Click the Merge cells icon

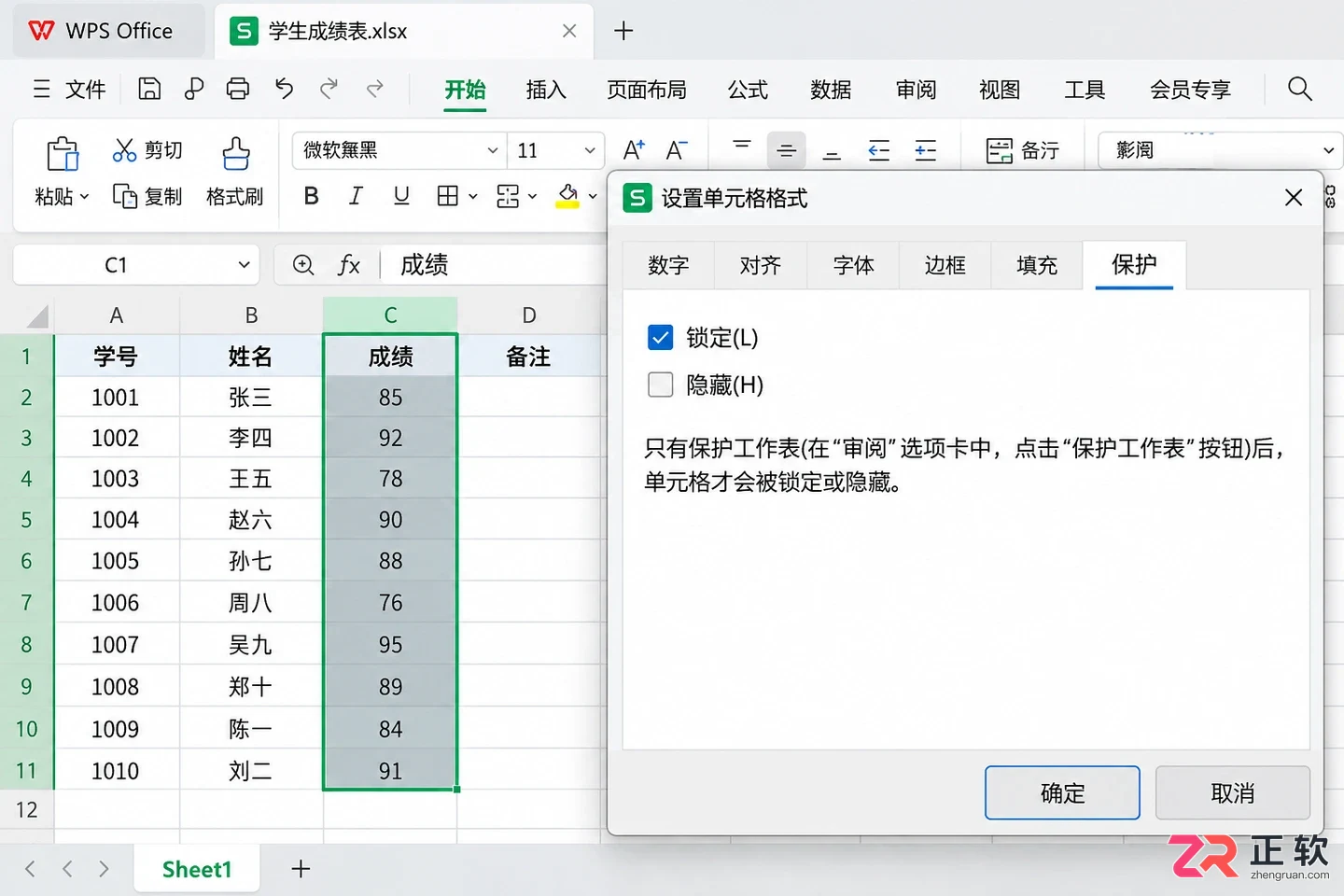click(x=508, y=196)
